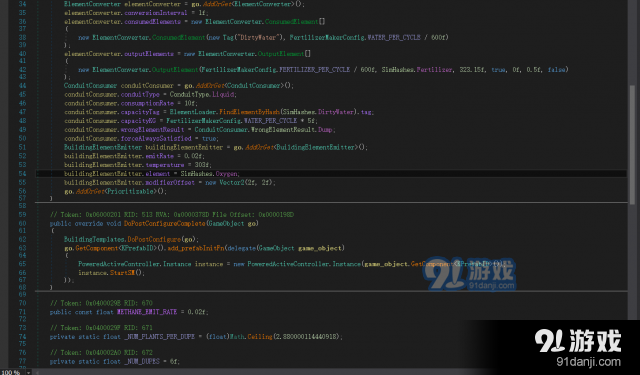Click FindElementByHash on line 47

pyautogui.click(x=249, y=112)
